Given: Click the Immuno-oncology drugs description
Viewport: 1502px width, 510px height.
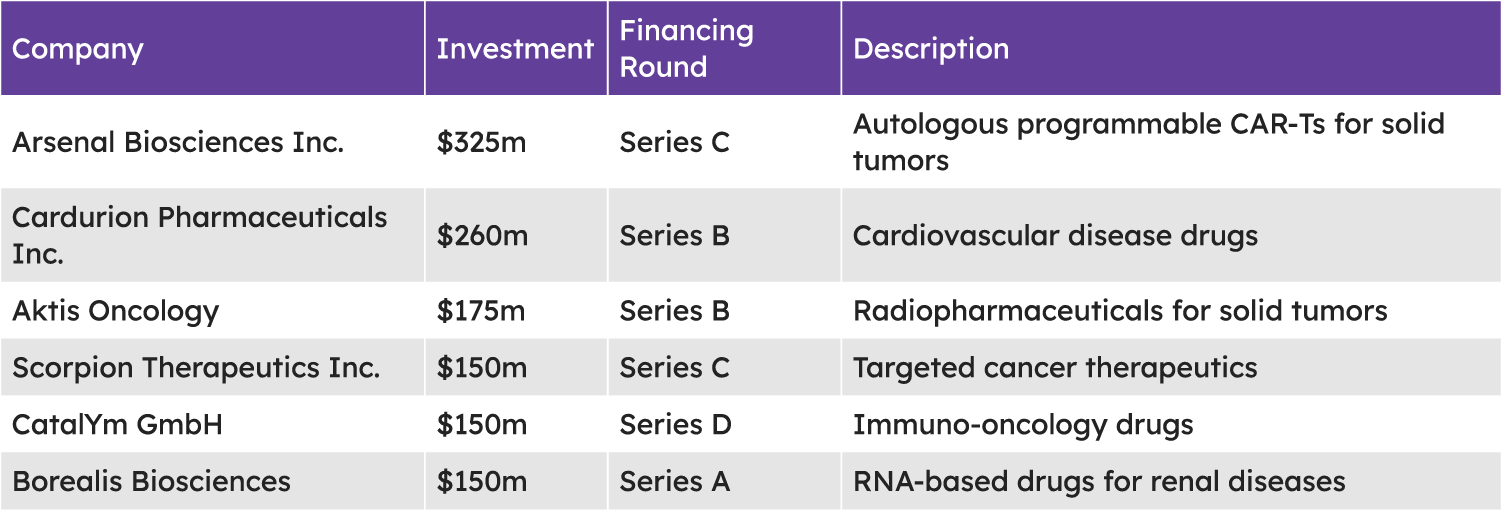Looking at the screenshot, I should [1022, 425].
